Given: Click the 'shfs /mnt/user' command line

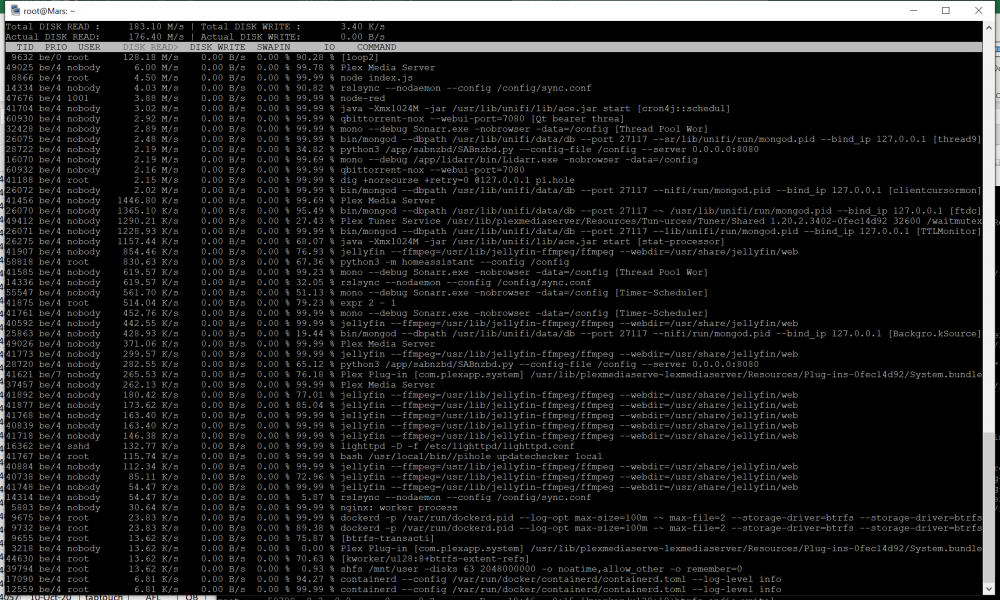Looking at the screenshot, I should tap(541, 569).
